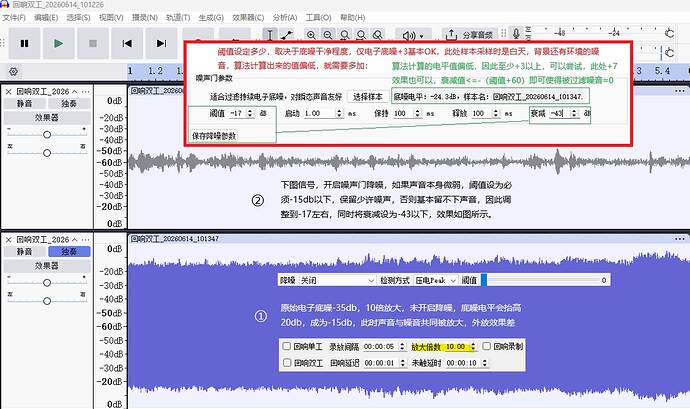Screen dimensions: 690x409
Task: Open 效果器 effects for the upper track
Action: 47,118
